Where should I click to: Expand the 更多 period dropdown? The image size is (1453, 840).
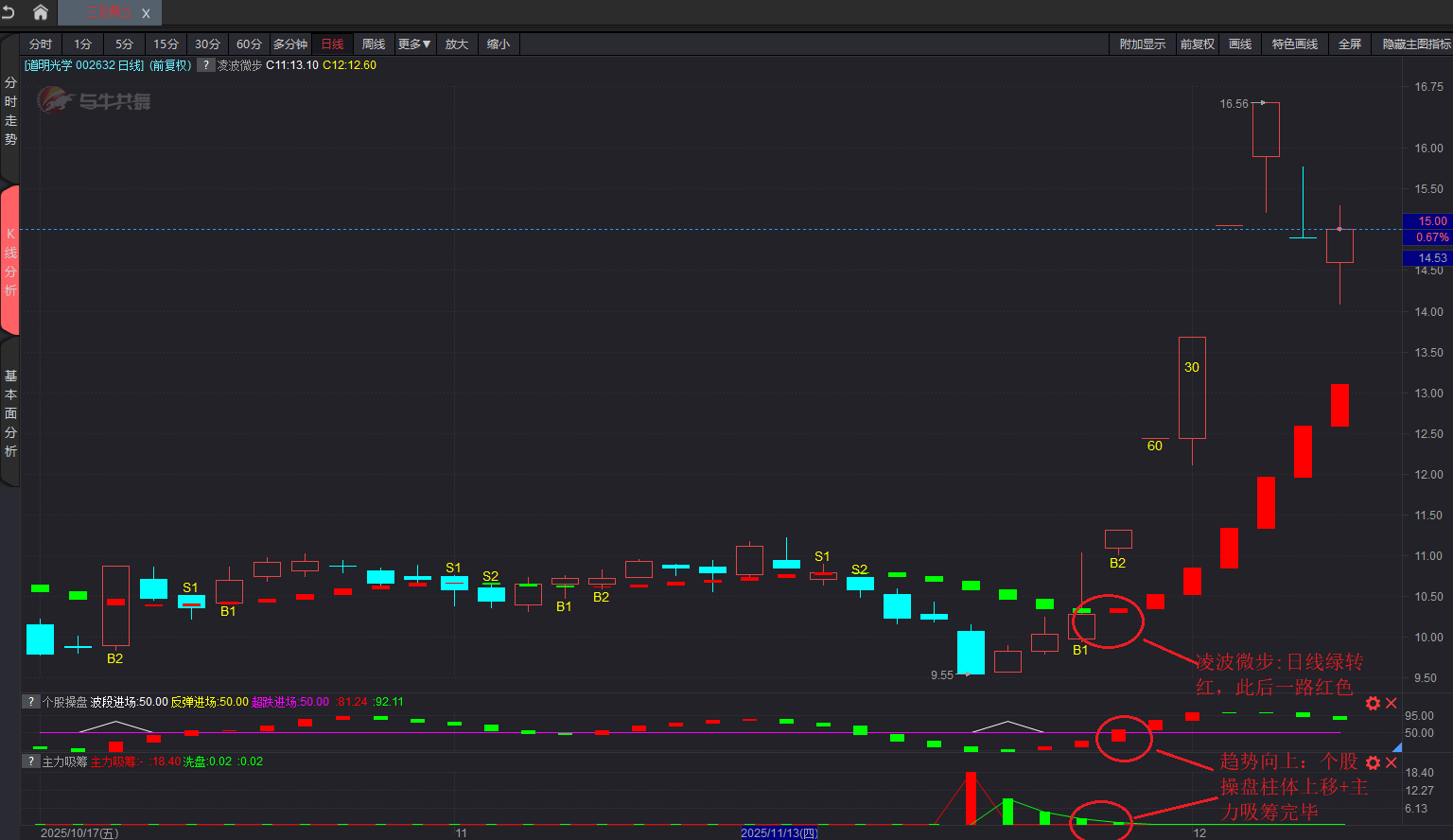pos(414,44)
